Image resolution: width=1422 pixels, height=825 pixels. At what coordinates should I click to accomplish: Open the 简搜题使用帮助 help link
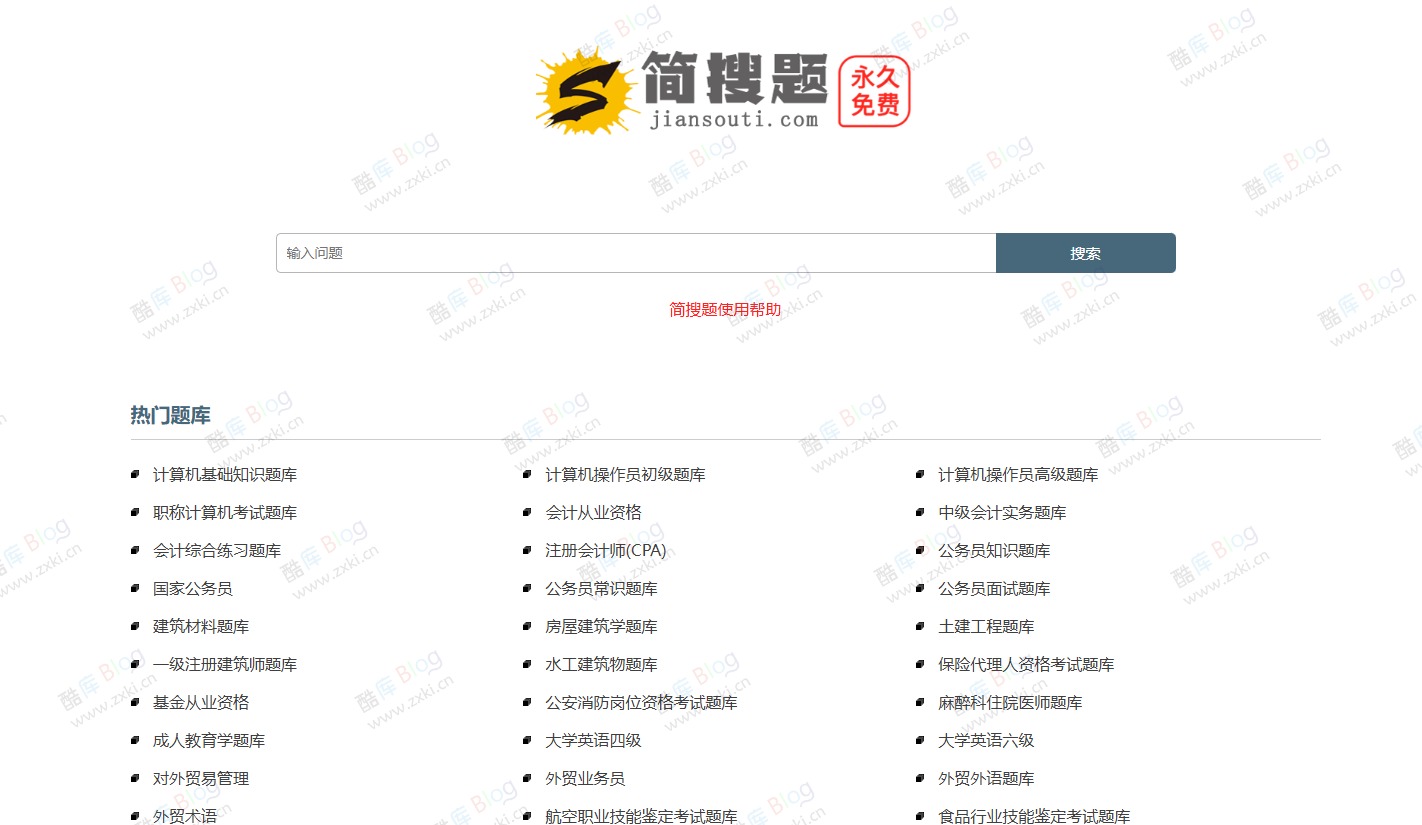point(724,309)
